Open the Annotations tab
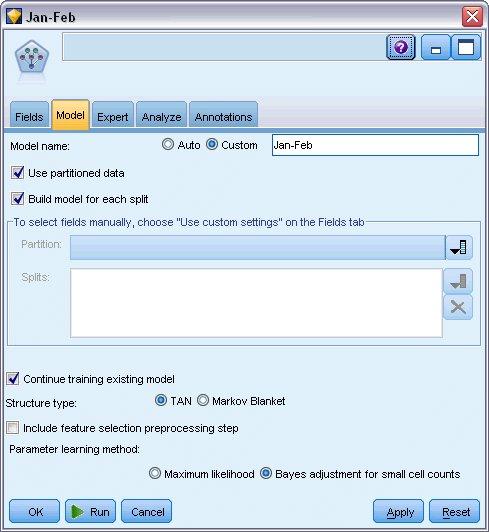 223,115
